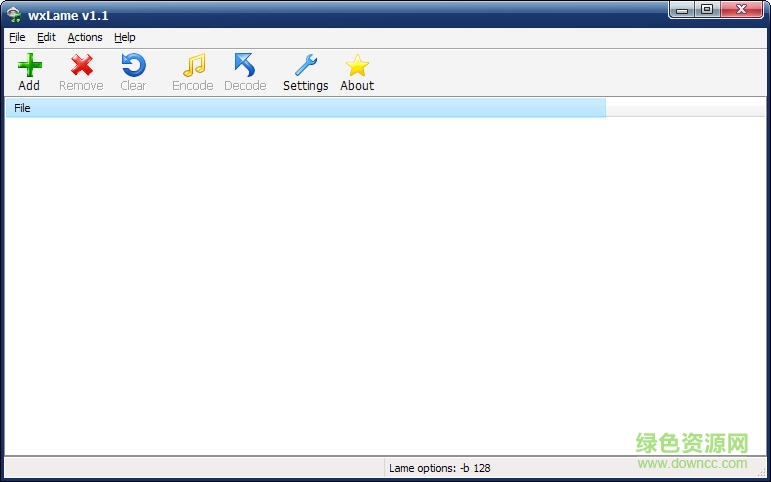Click the Decode arrow icon

[x=245, y=65]
